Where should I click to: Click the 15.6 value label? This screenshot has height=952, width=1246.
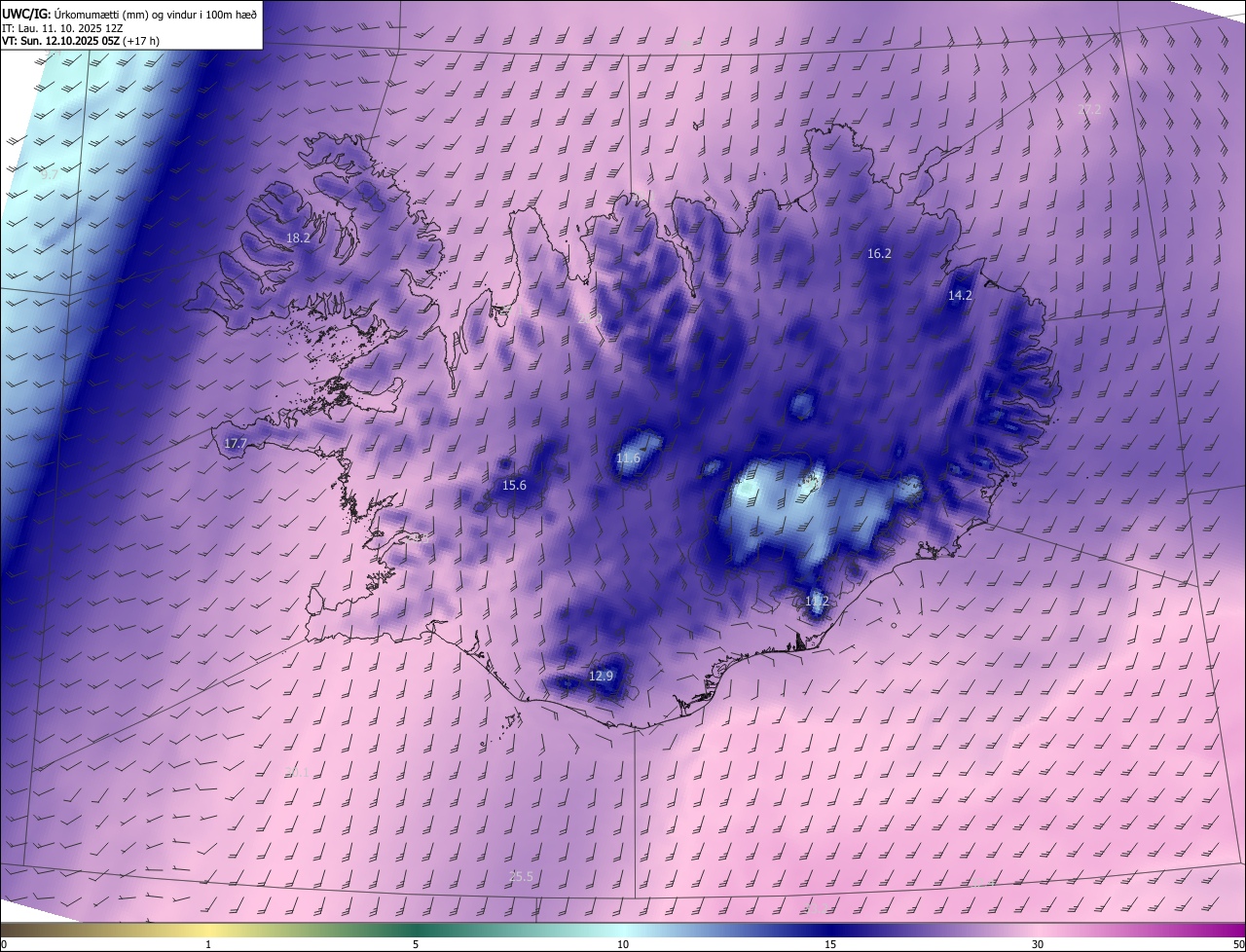(x=514, y=485)
